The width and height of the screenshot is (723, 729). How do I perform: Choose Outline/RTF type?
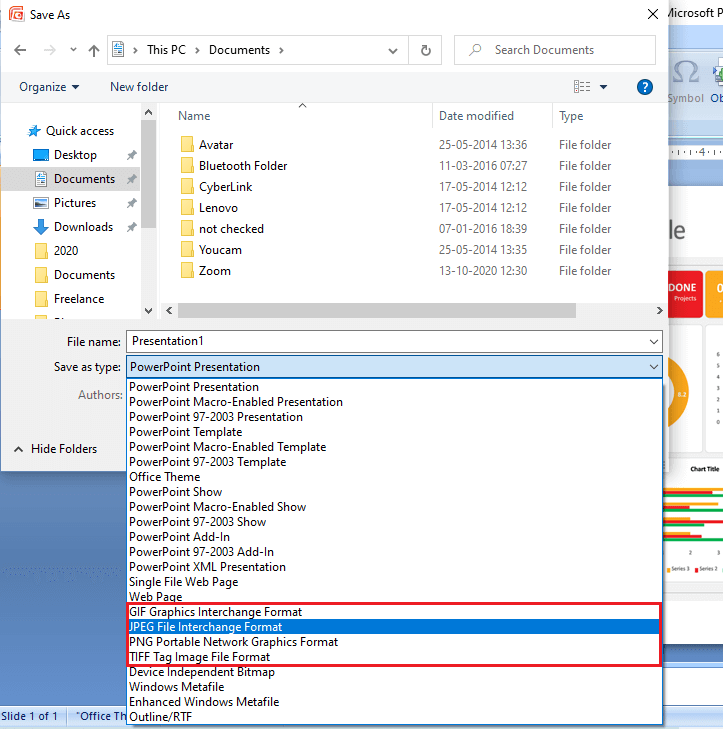pos(394,717)
